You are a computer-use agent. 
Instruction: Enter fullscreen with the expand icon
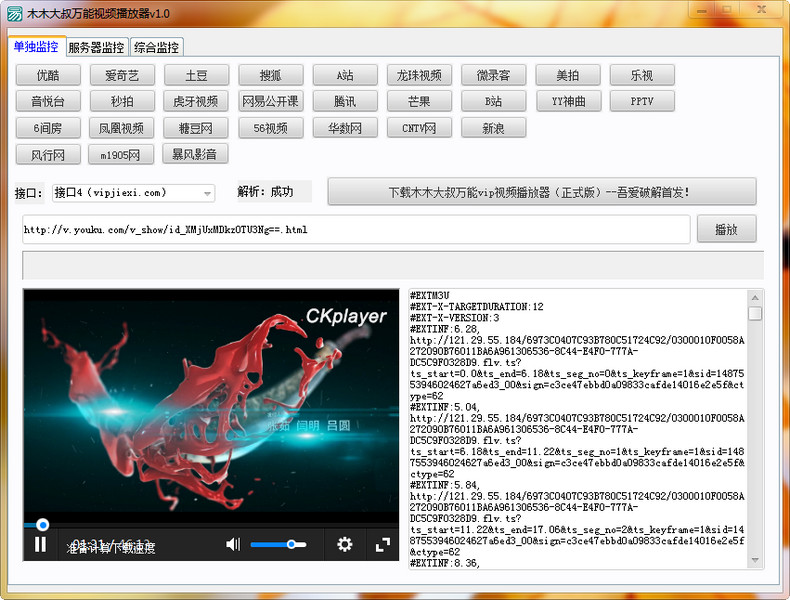tap(383, 544)
